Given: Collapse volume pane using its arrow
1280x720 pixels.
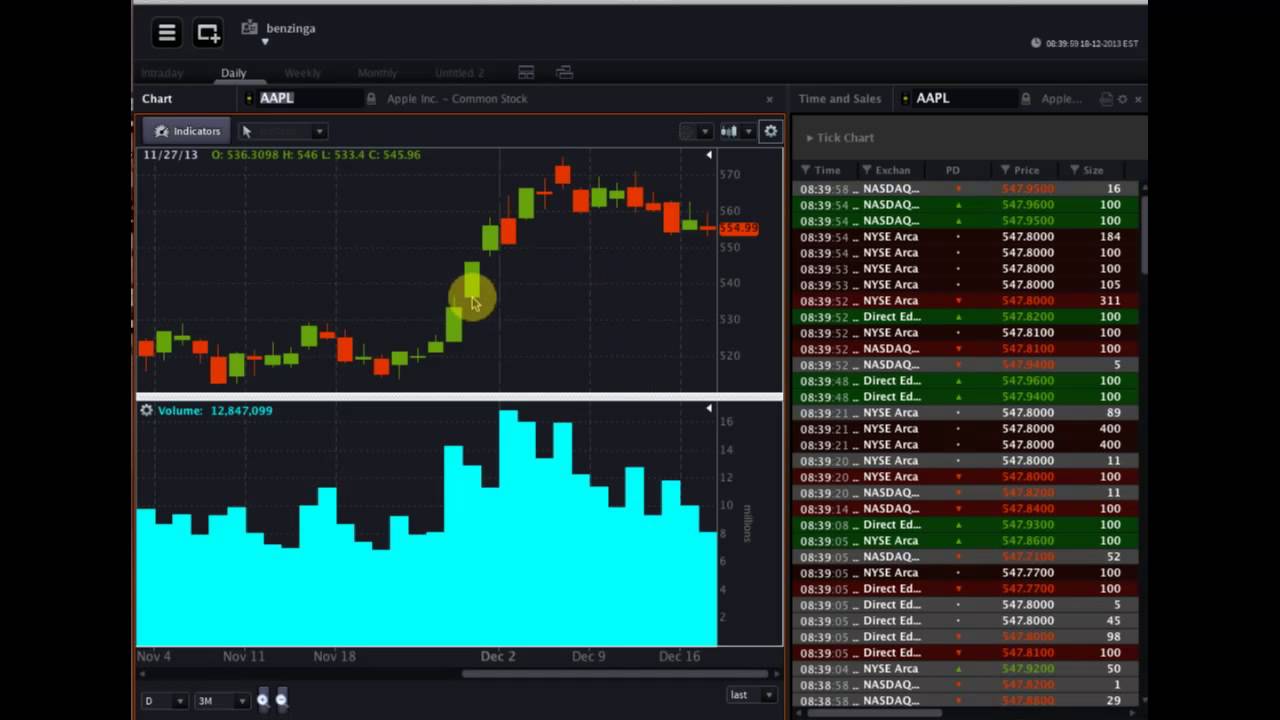Looking at the screenshot, I should pyautogui.click(x=709, y=408).
